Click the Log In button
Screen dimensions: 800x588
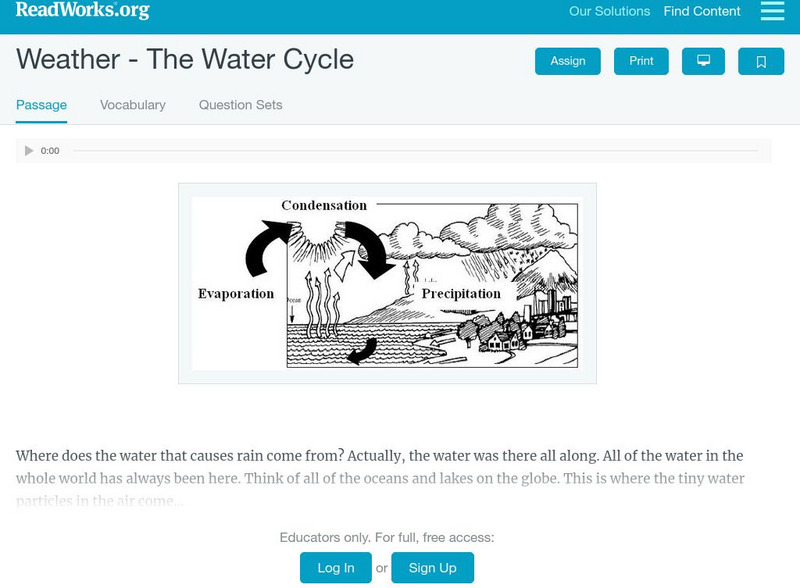pyautogui.click(x=336, y=568)
